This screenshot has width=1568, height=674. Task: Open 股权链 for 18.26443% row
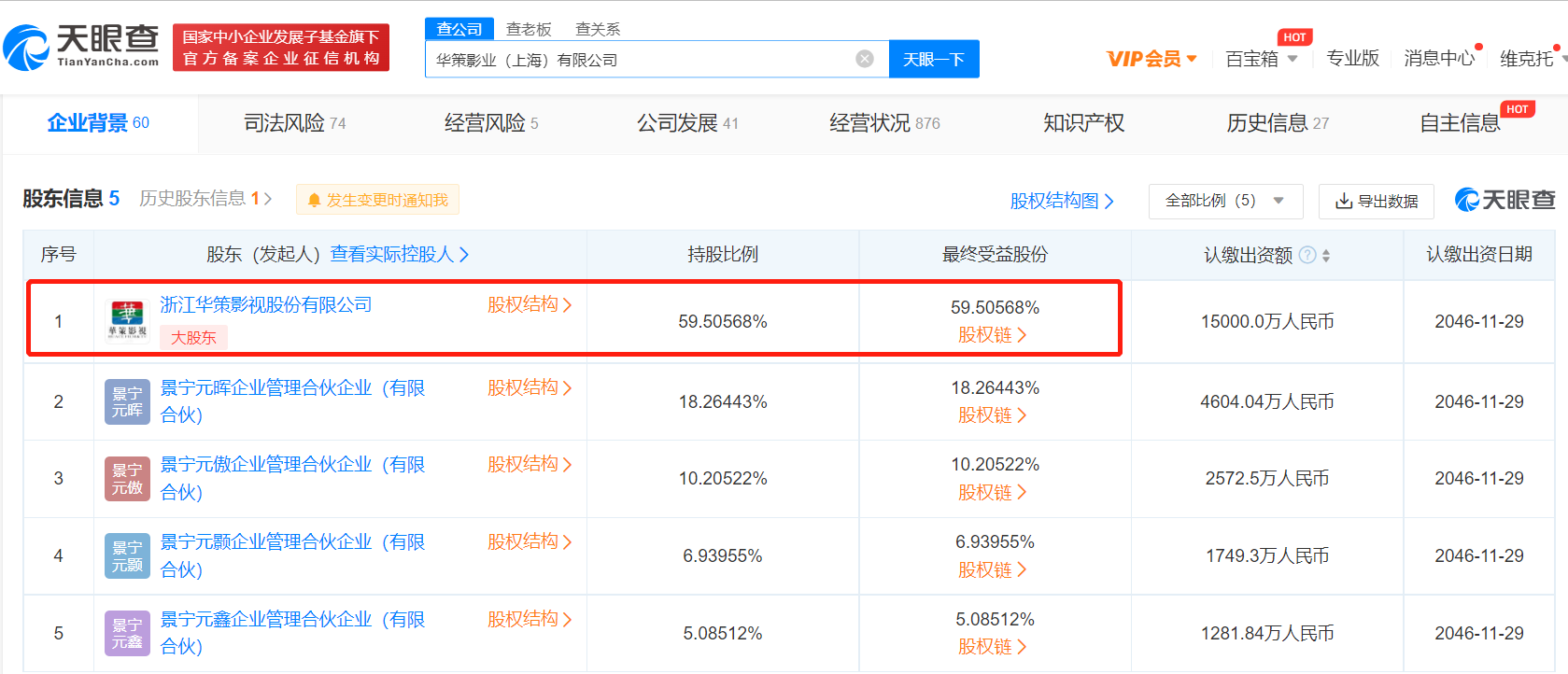click(x=993, y=415)
